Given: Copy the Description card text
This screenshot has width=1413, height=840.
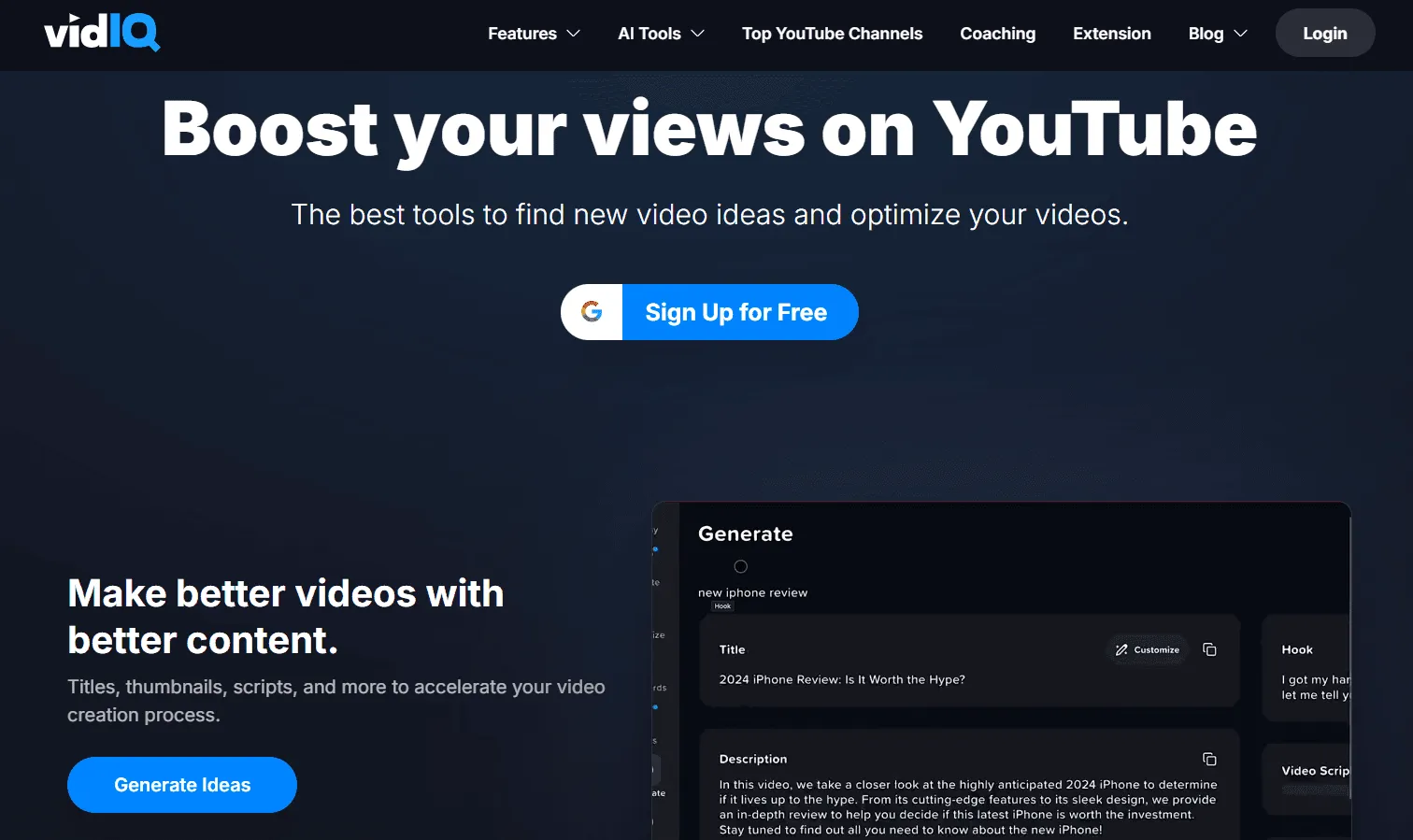Looking at the screenshot, I should point(1209,759).
